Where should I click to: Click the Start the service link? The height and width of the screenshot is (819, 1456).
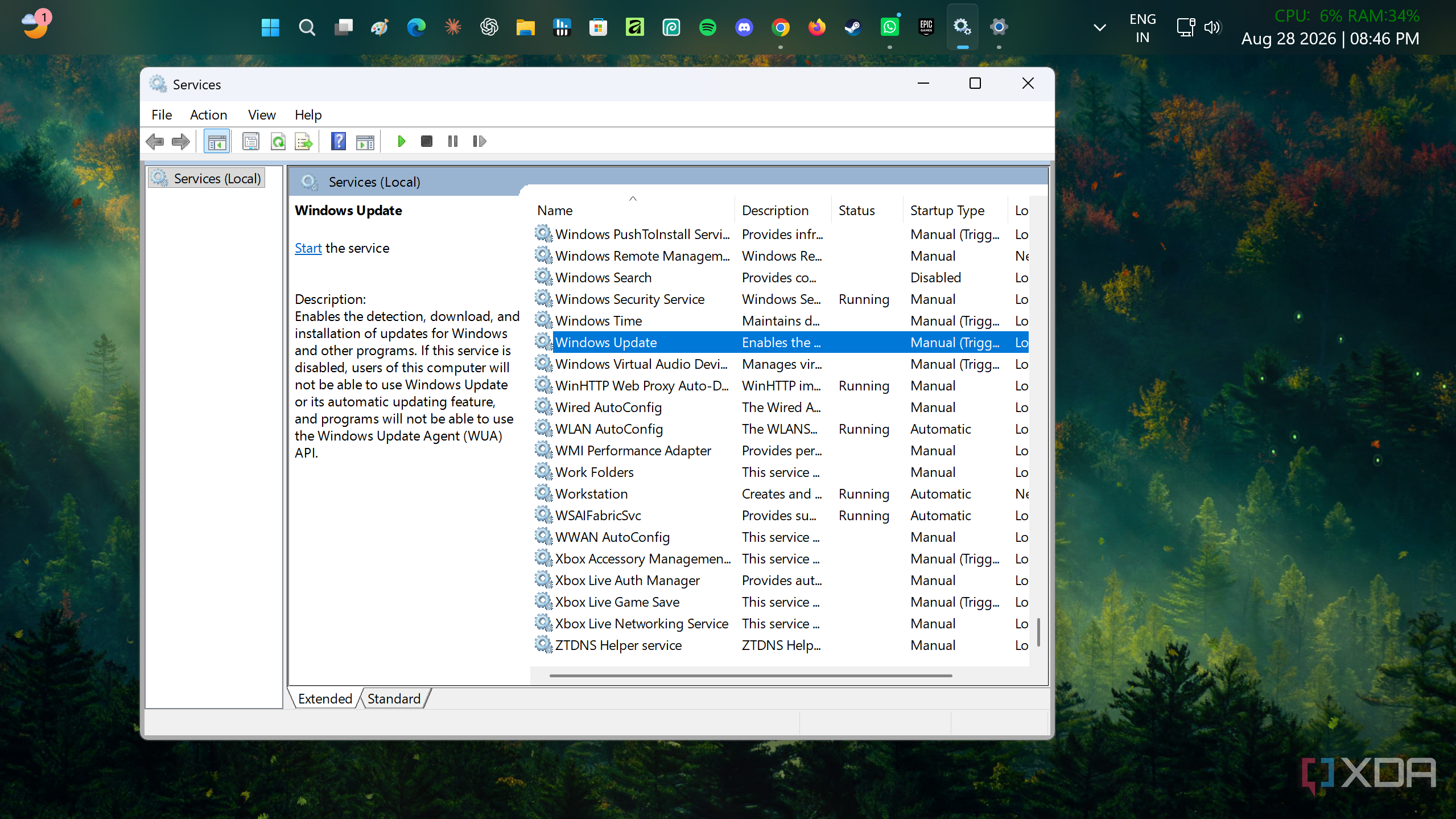tap(308, 248)
